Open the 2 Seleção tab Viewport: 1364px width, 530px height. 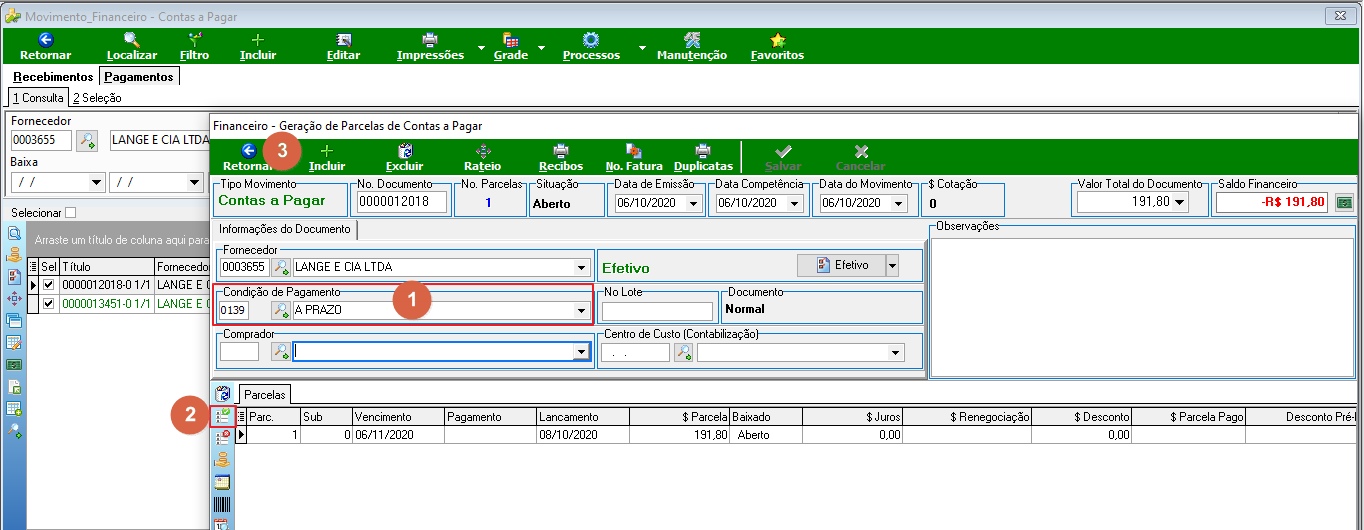pyautogui.click(x=97, y=98)
